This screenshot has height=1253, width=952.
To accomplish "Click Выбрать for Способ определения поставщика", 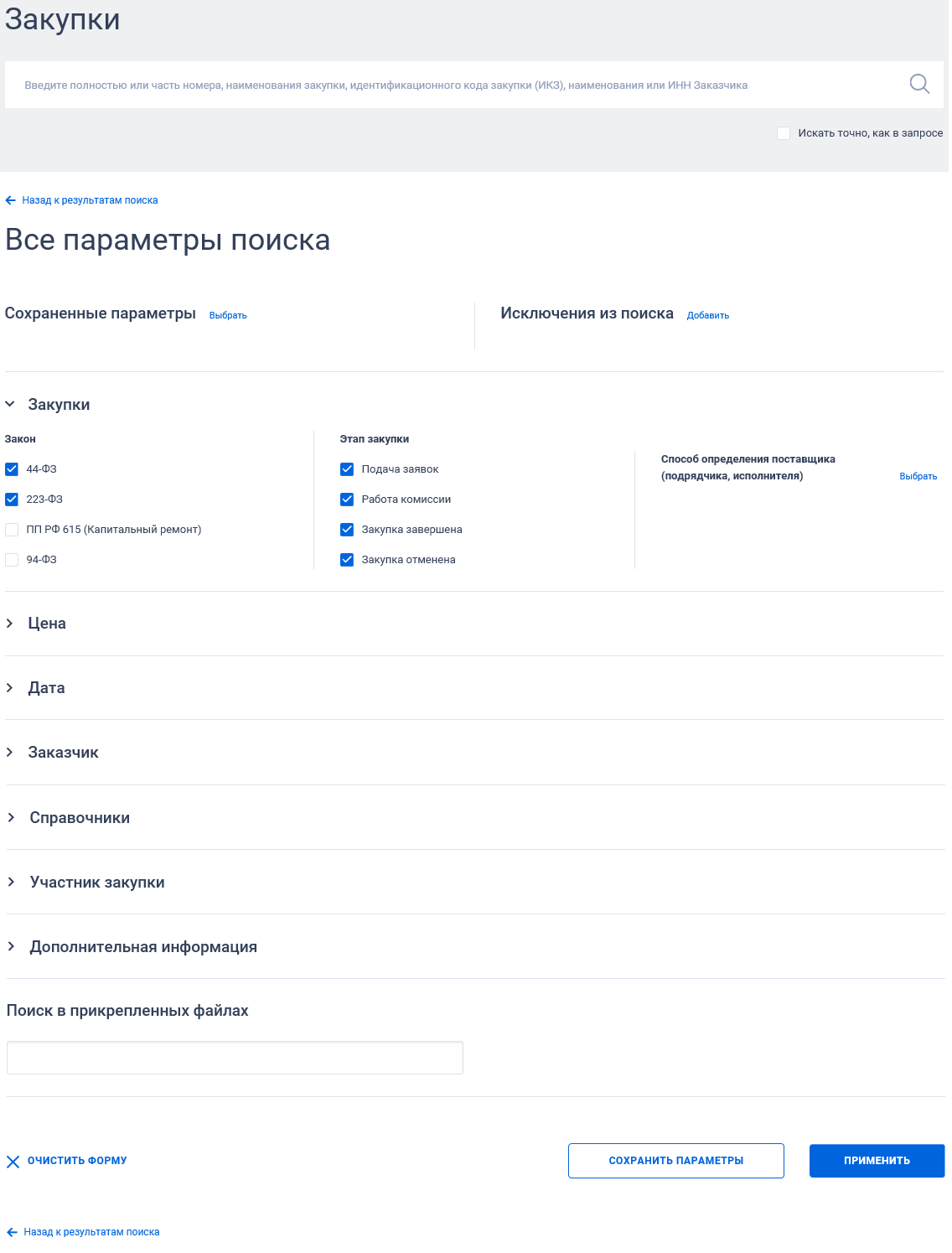I will pyautogui.click(x=918, y=476).
